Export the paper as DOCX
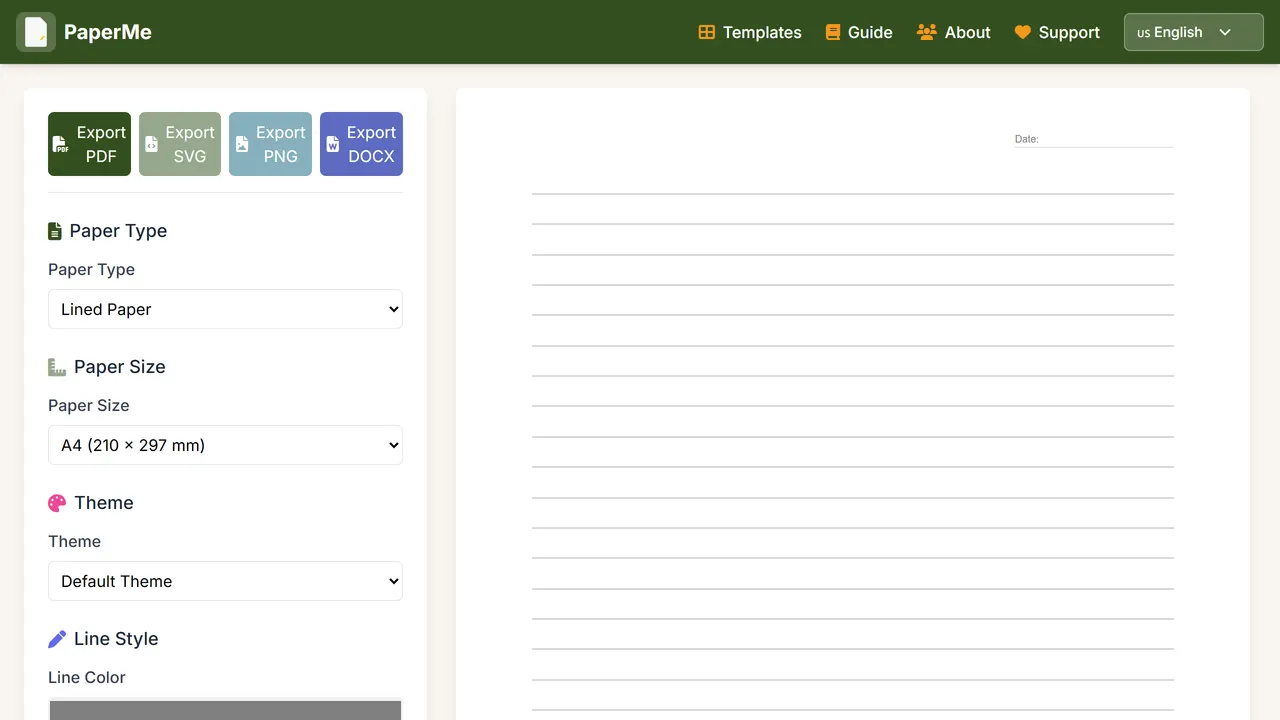This screenshot has height=720, width=1280. [x=361, y=144]
